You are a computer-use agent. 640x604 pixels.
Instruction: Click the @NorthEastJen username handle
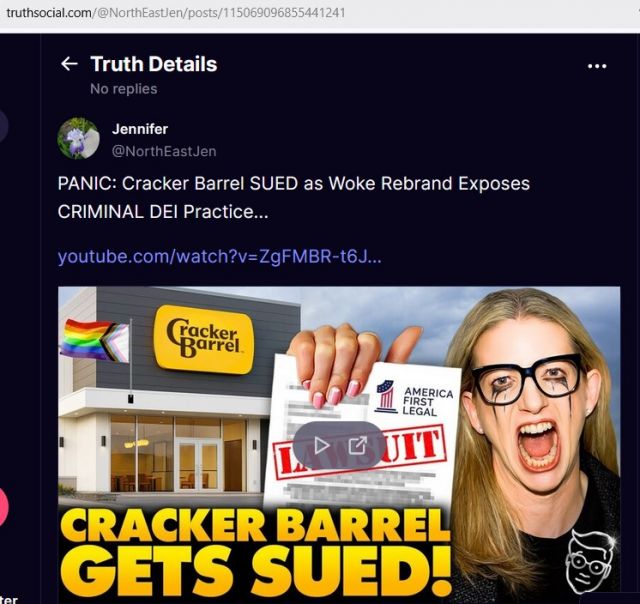(x=164, y=151)
